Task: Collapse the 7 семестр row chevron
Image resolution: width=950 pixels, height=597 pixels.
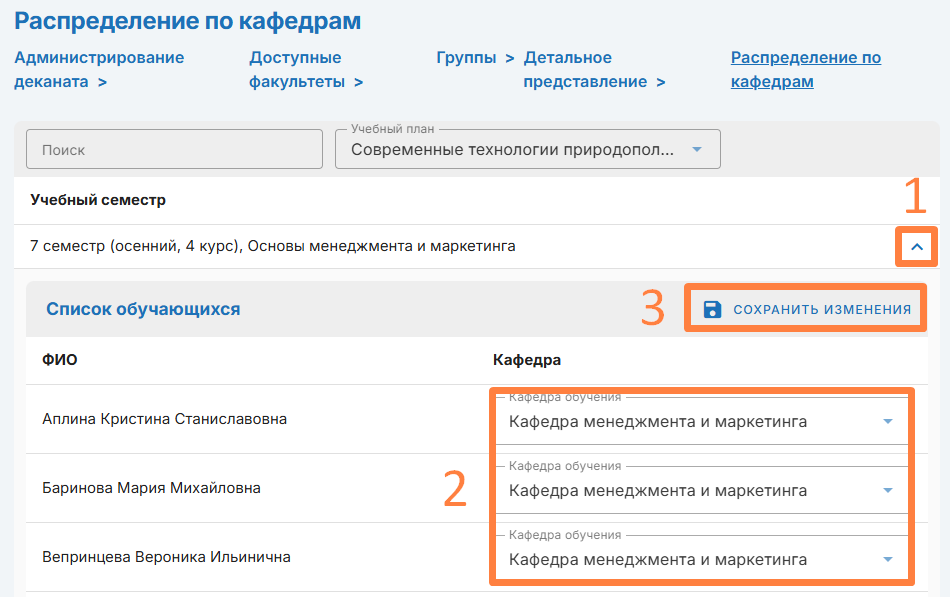Action: pyautogui.click(x=917, y=246)
